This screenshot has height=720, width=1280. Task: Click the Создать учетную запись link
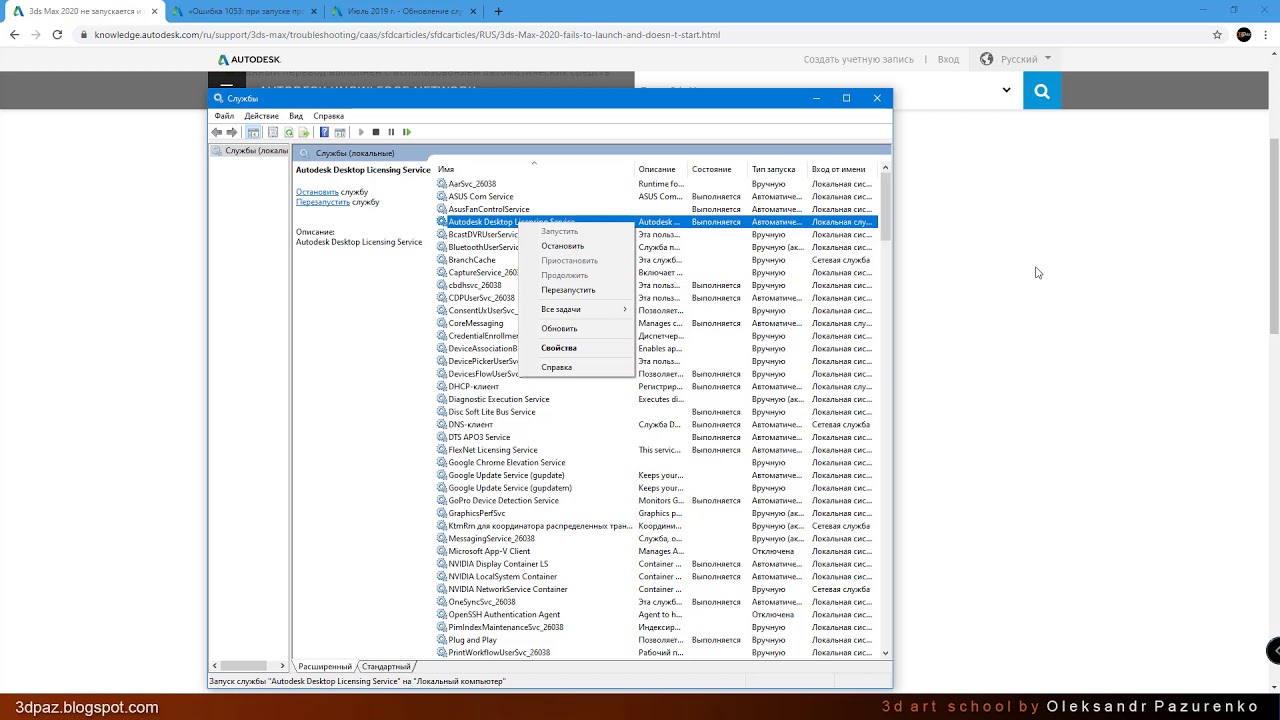(859, 59)
